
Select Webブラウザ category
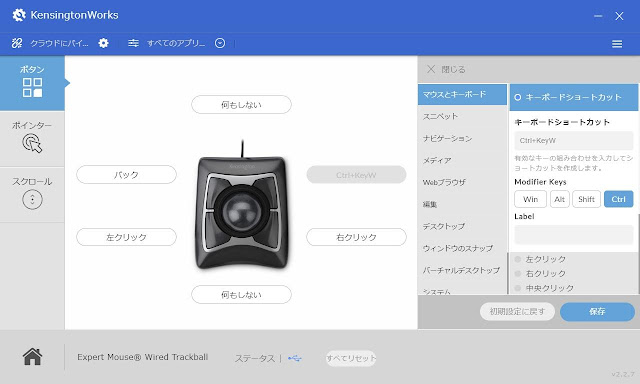click(462, 182)
